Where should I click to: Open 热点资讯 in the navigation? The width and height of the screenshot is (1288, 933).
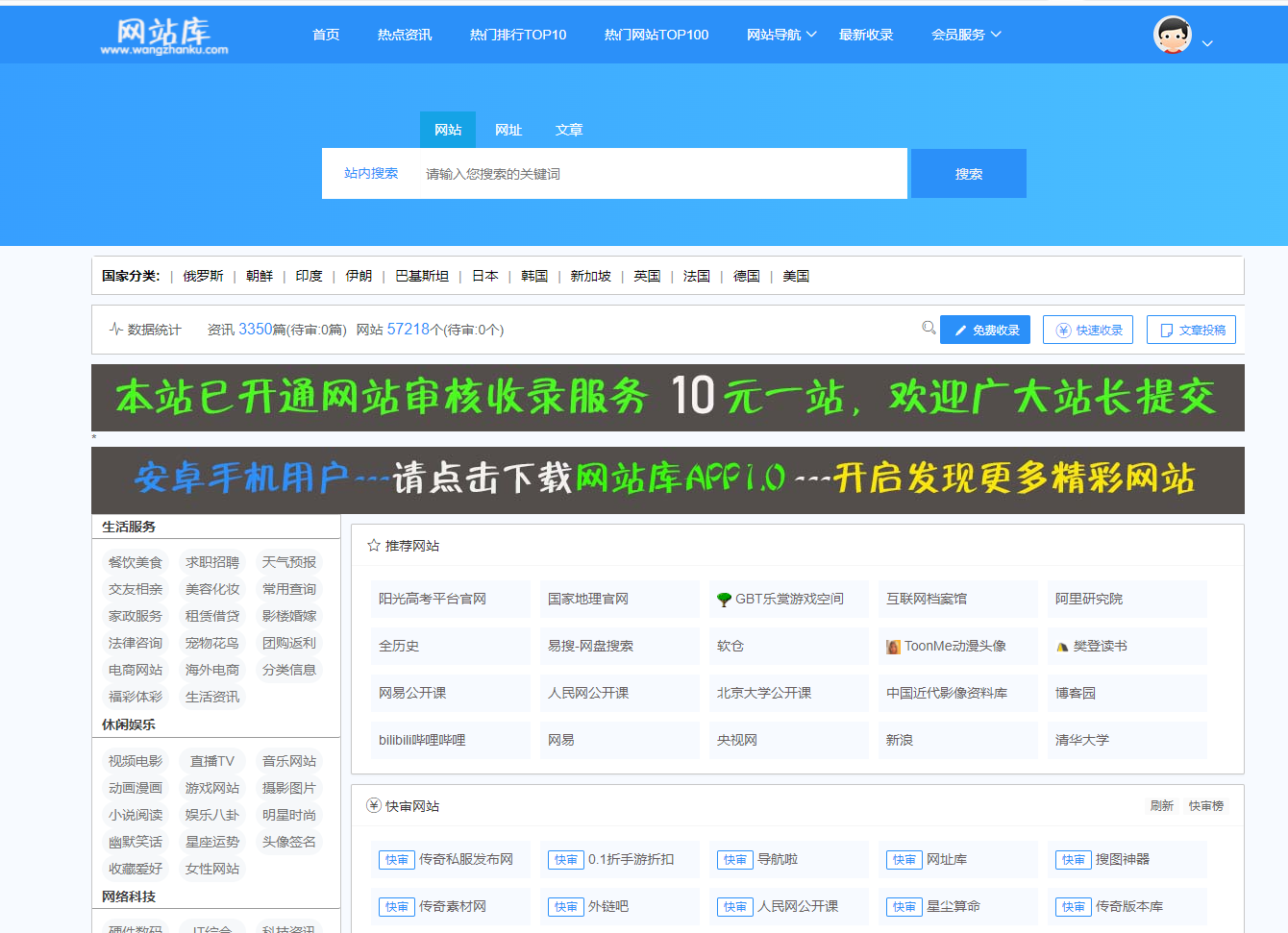click(405, 35)
